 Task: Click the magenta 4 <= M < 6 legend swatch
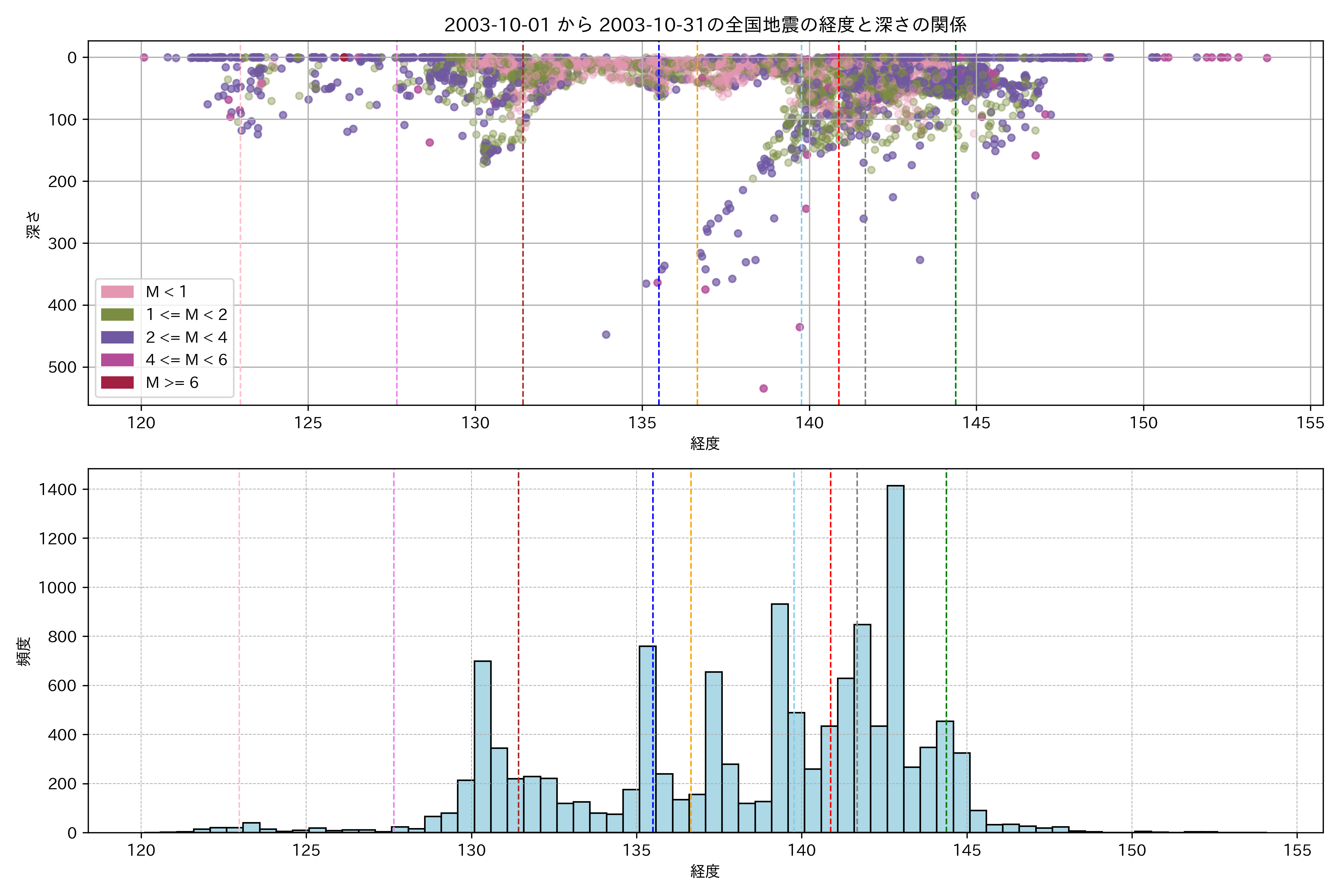pyautogui.click(x=117, y=360)
